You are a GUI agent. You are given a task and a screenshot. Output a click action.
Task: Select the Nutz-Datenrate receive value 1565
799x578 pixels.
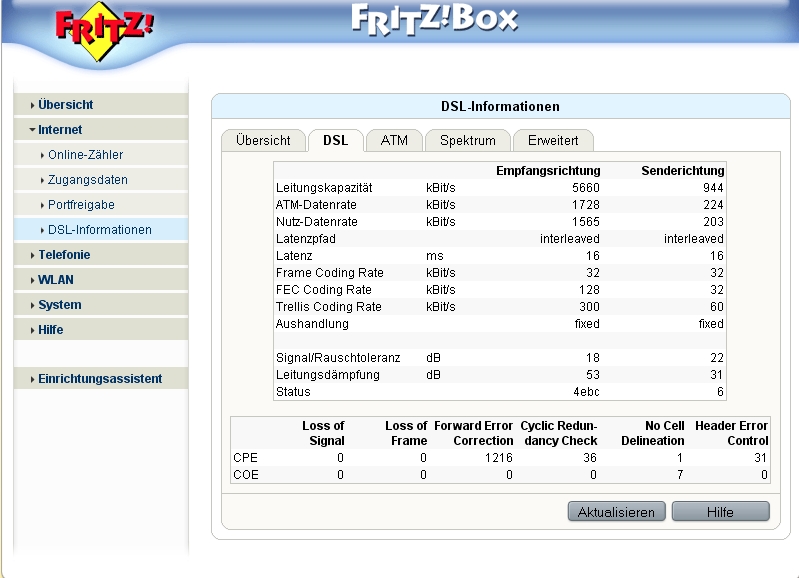click(585, 222)
